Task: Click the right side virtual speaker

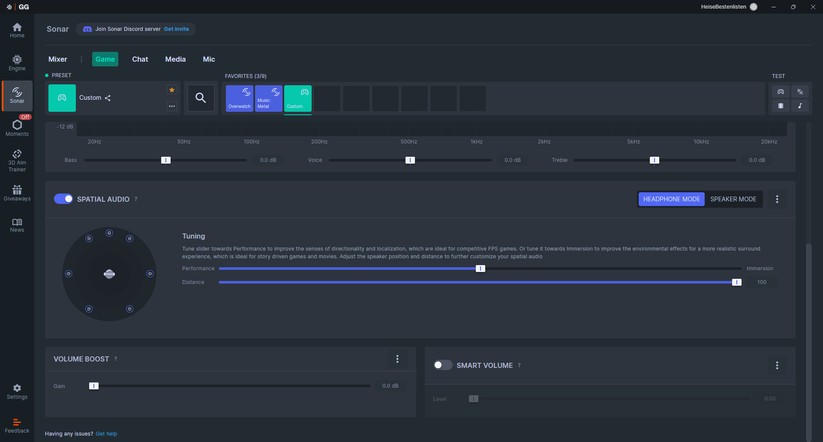Action: [x=150, y=273]
